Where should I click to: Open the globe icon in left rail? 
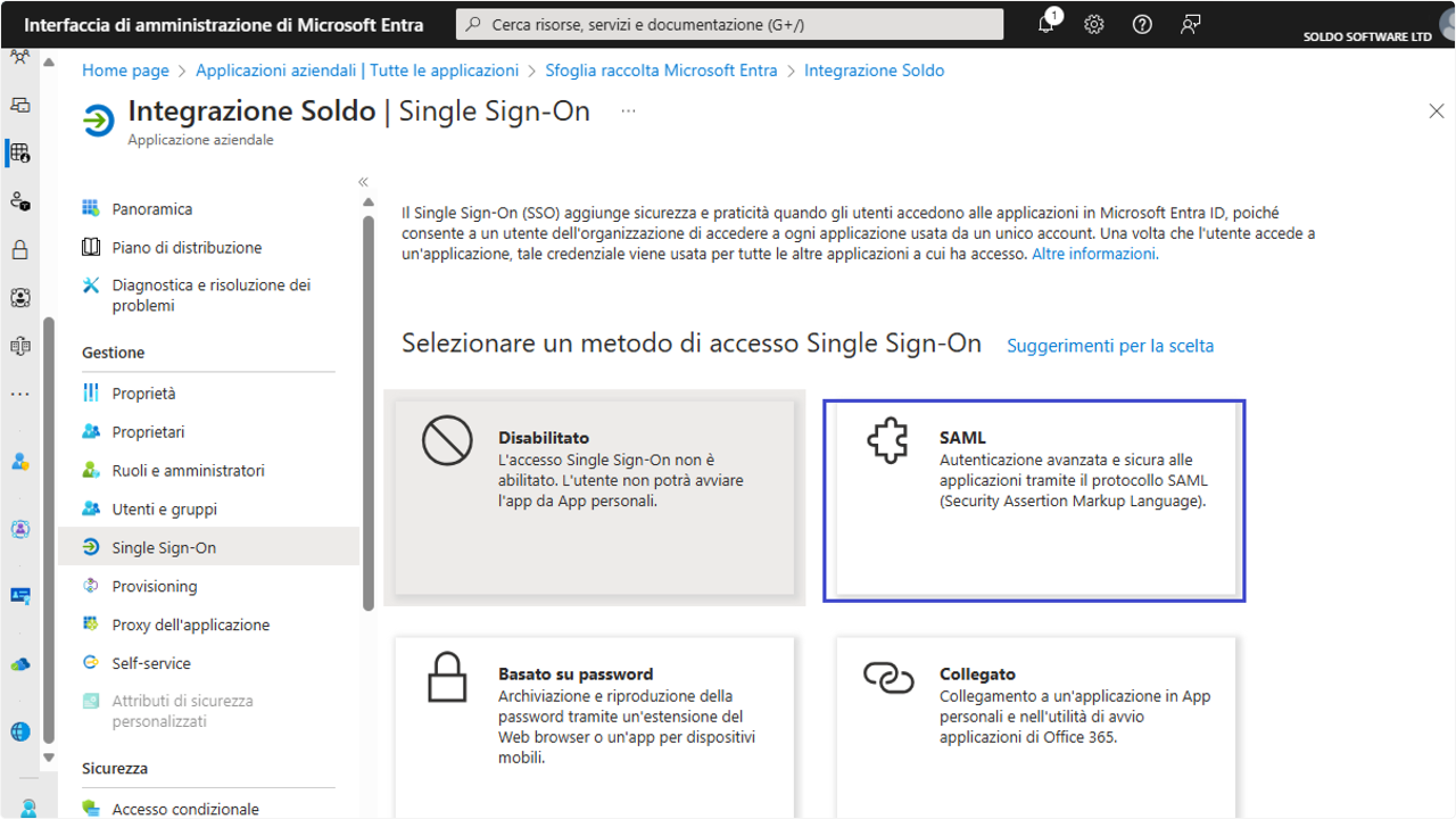tap(20, 731)
